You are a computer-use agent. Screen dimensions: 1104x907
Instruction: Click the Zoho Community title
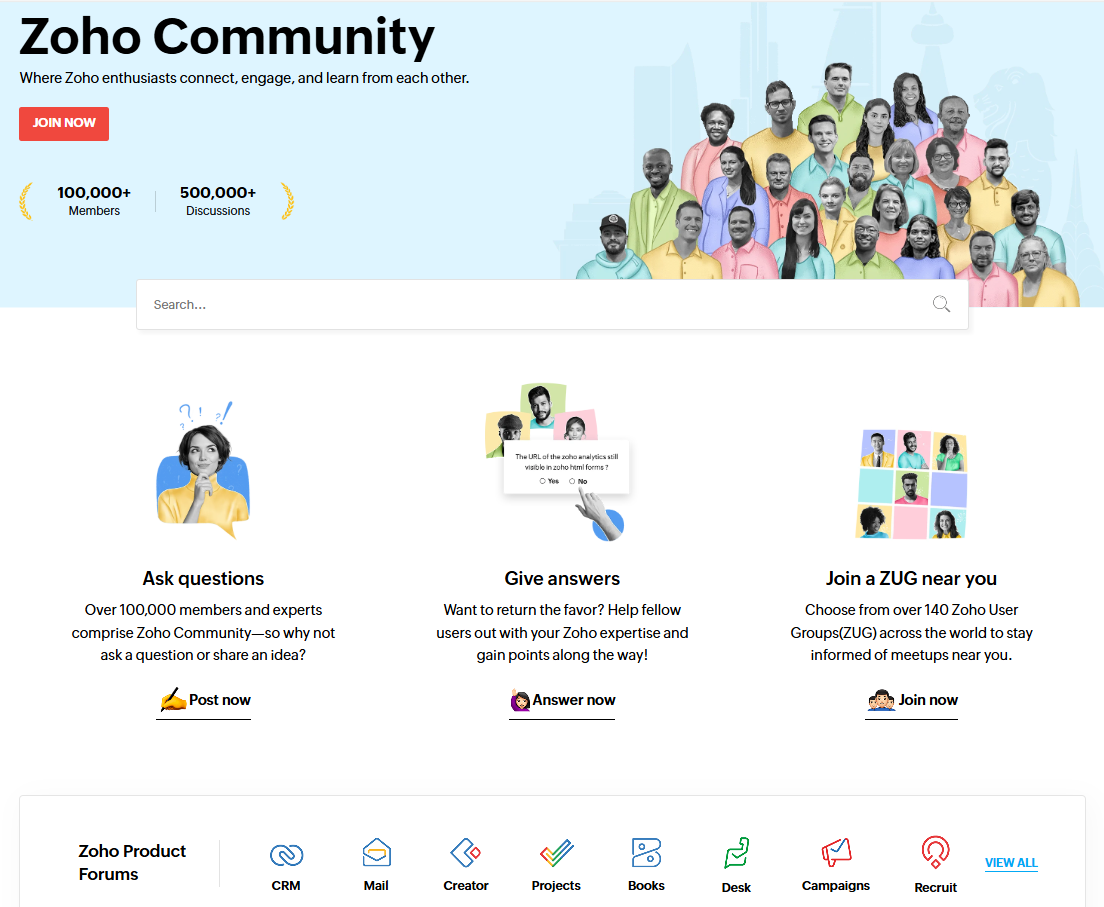tap(227, 37)
